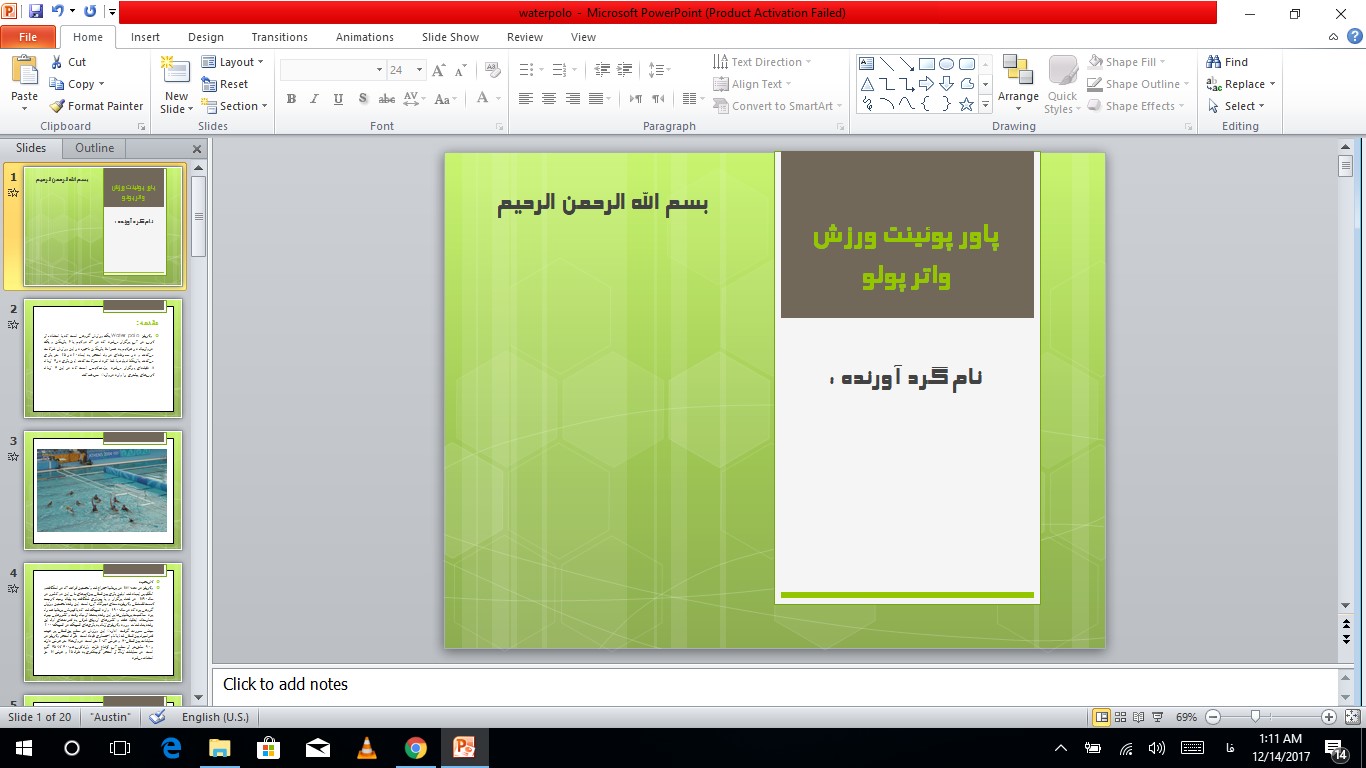The width and height of the screenshot is (1366, 768).
Task: Toggle Underline text formatting
Action: coord(338,99)
